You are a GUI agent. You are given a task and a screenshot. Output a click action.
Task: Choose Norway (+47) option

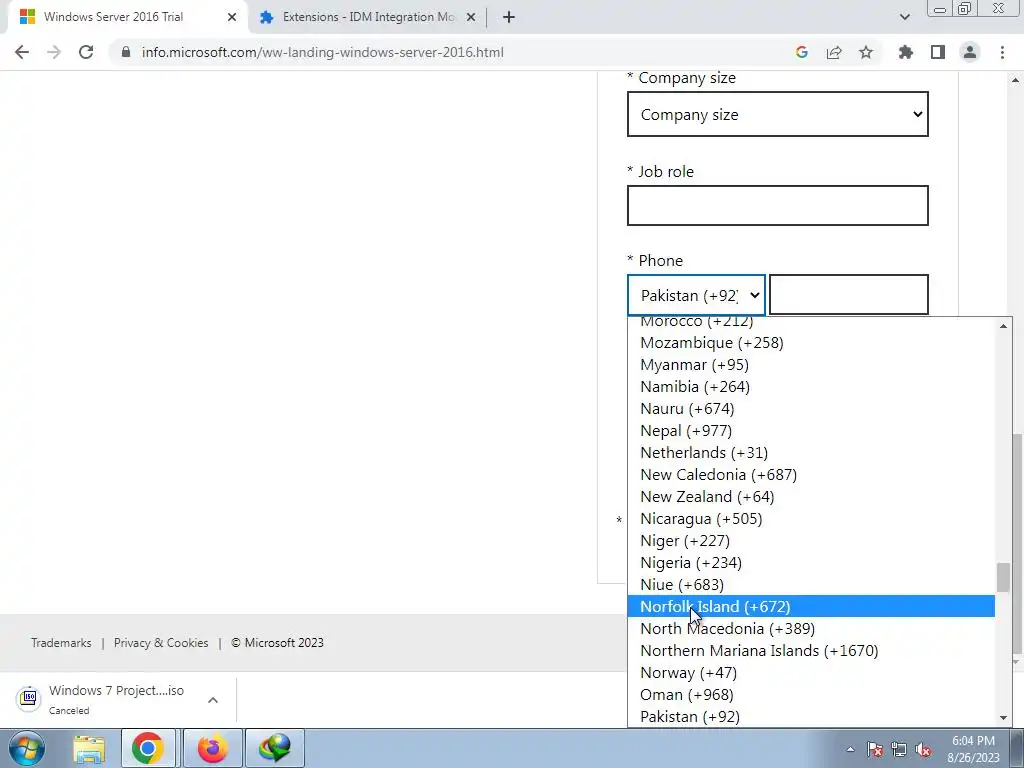(811, 673)
